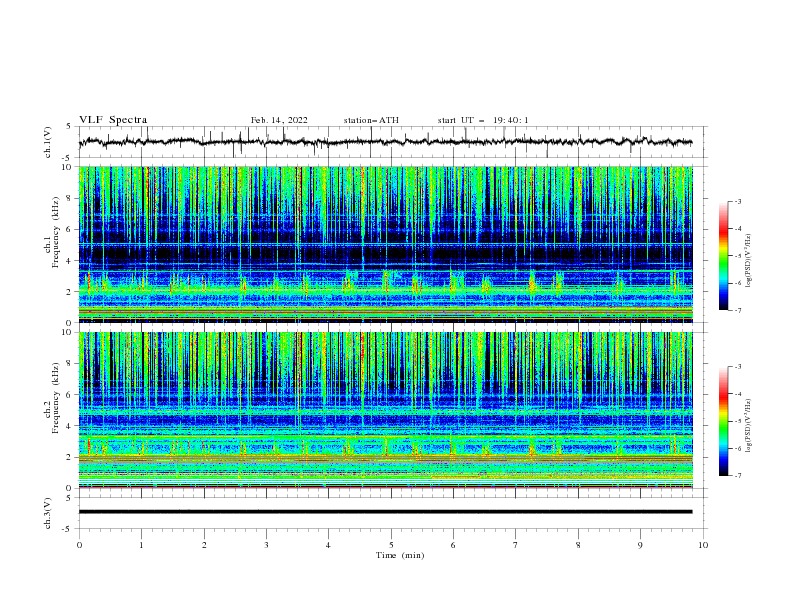Click the "Time (min)" axis label

pyautogui.click(x=400, y=555)
